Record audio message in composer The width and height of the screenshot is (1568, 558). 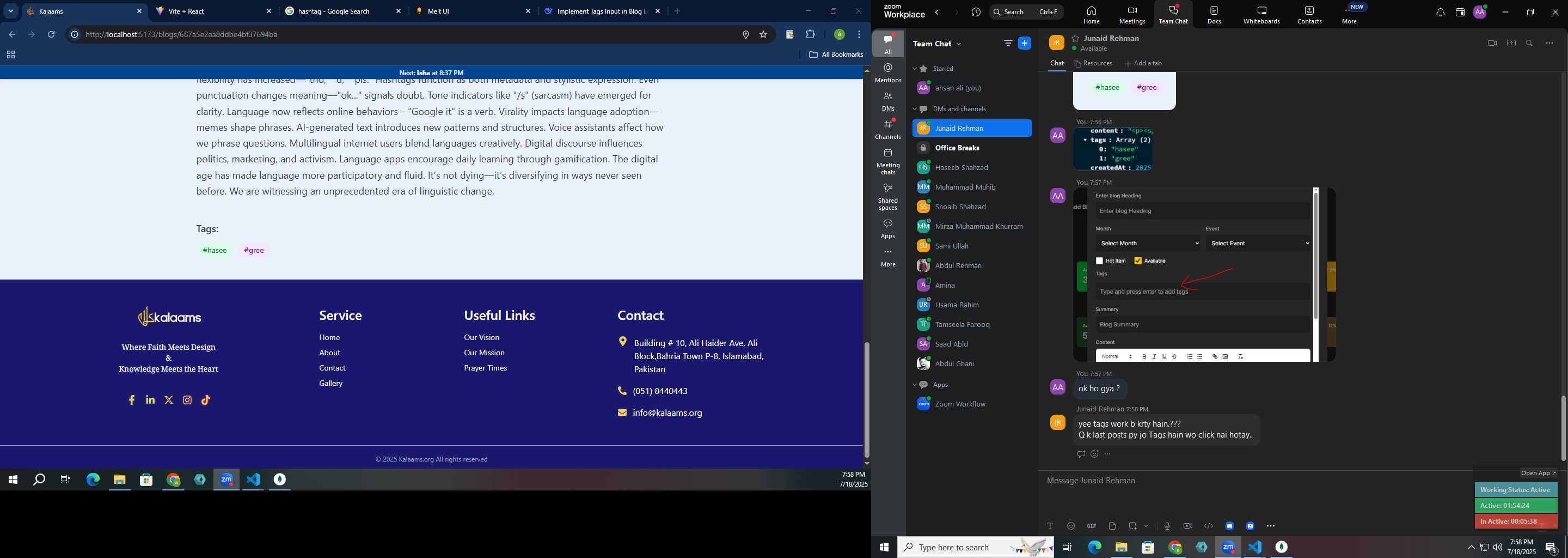[1167, 526]
